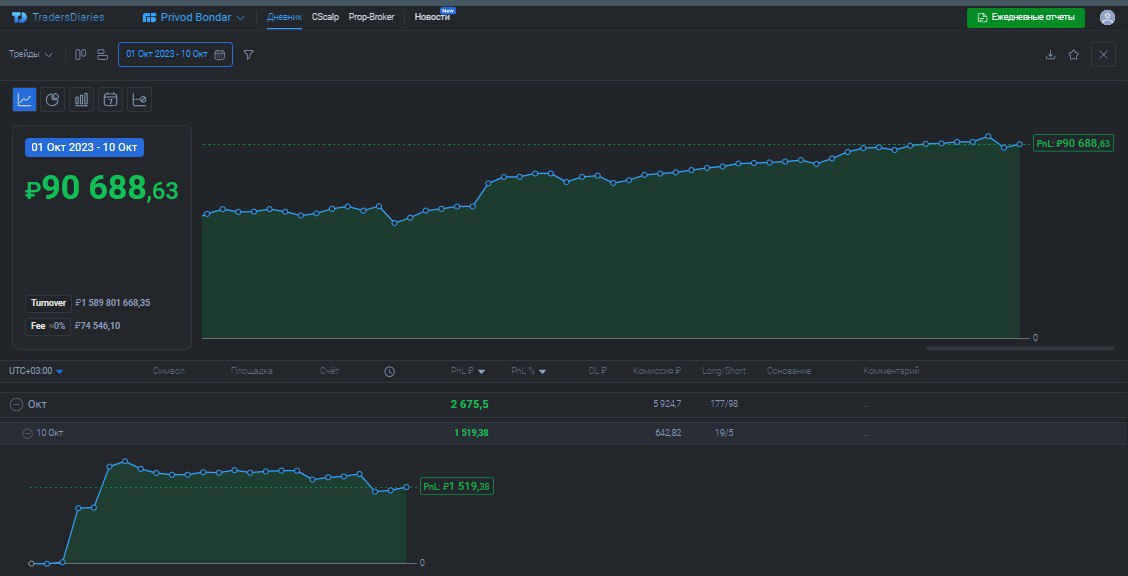Open the Трейды dropdown
The width and height of the screenshot is (1128, 576).
[x=32, y=55]
